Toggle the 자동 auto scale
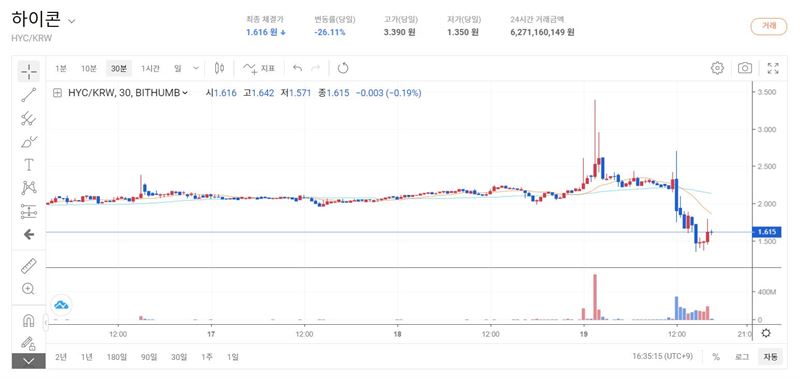 click(770, 357)
